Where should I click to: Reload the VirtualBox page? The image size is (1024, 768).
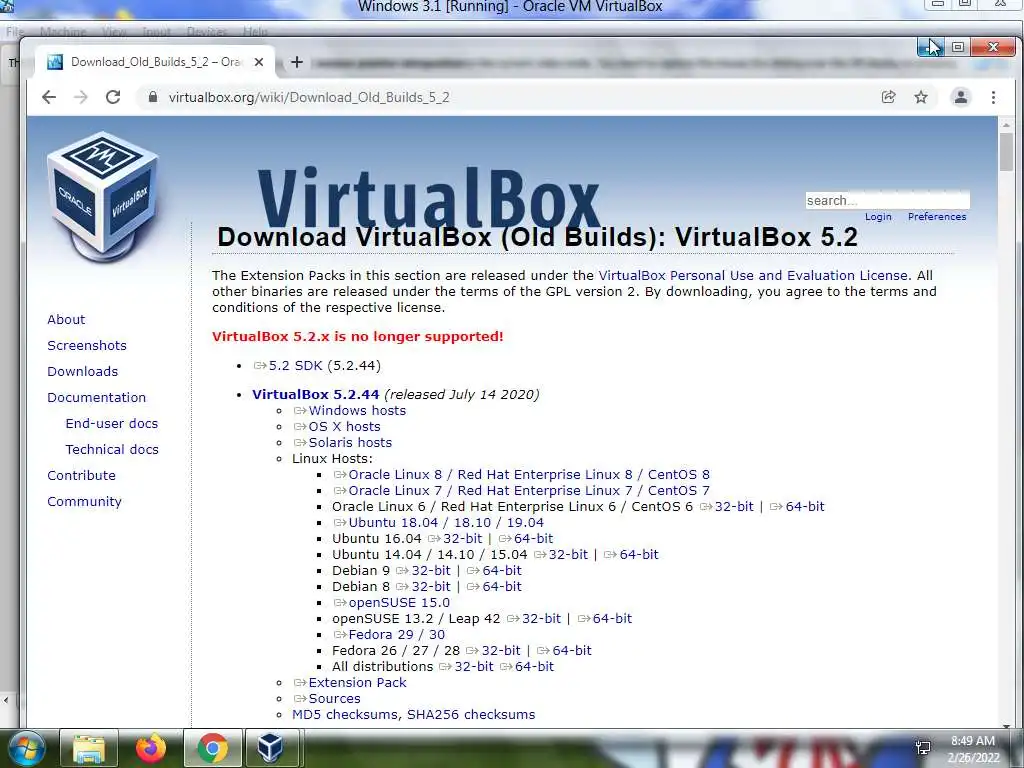113,97
